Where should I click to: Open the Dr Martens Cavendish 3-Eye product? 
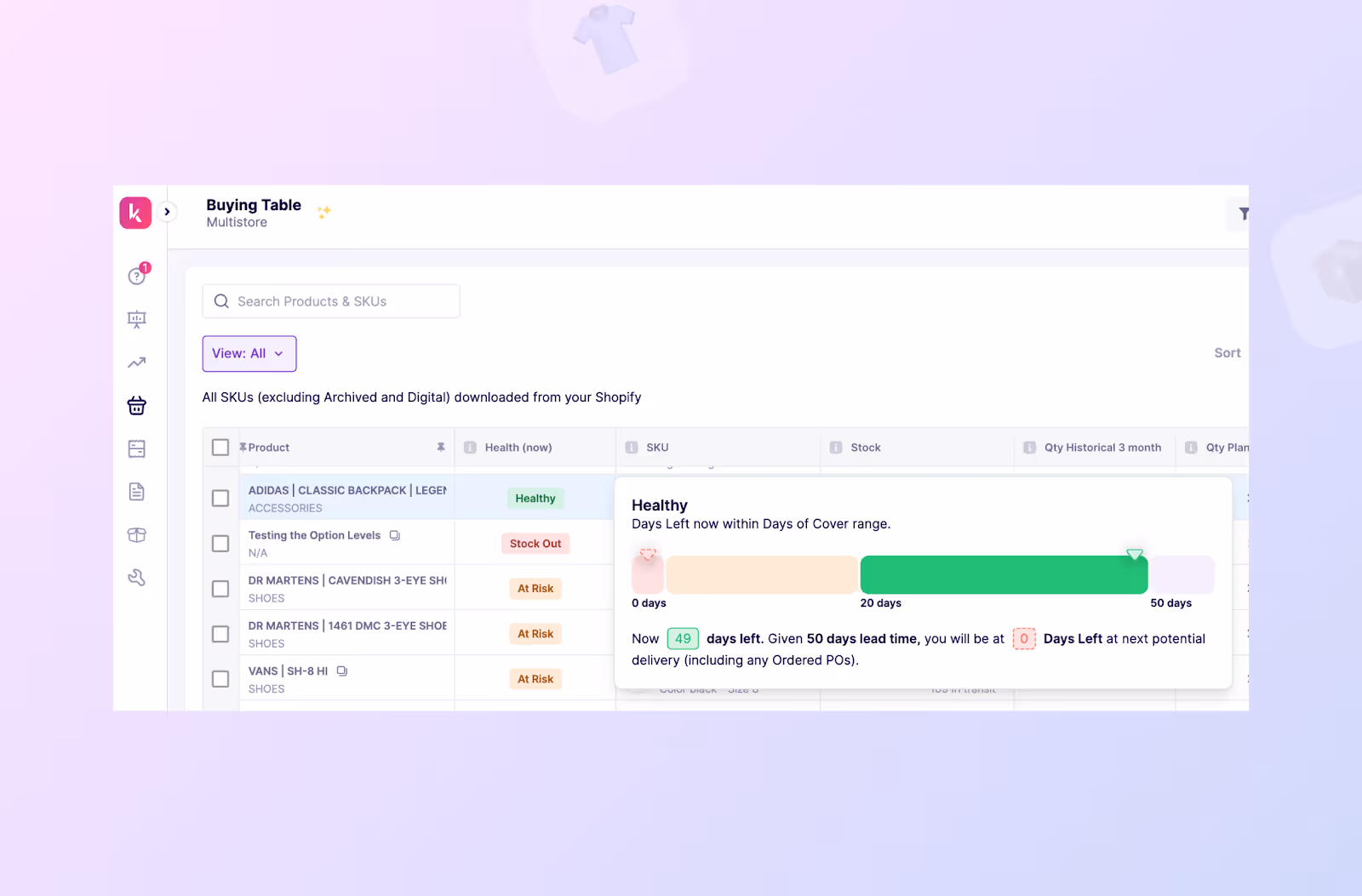point(347,580)
